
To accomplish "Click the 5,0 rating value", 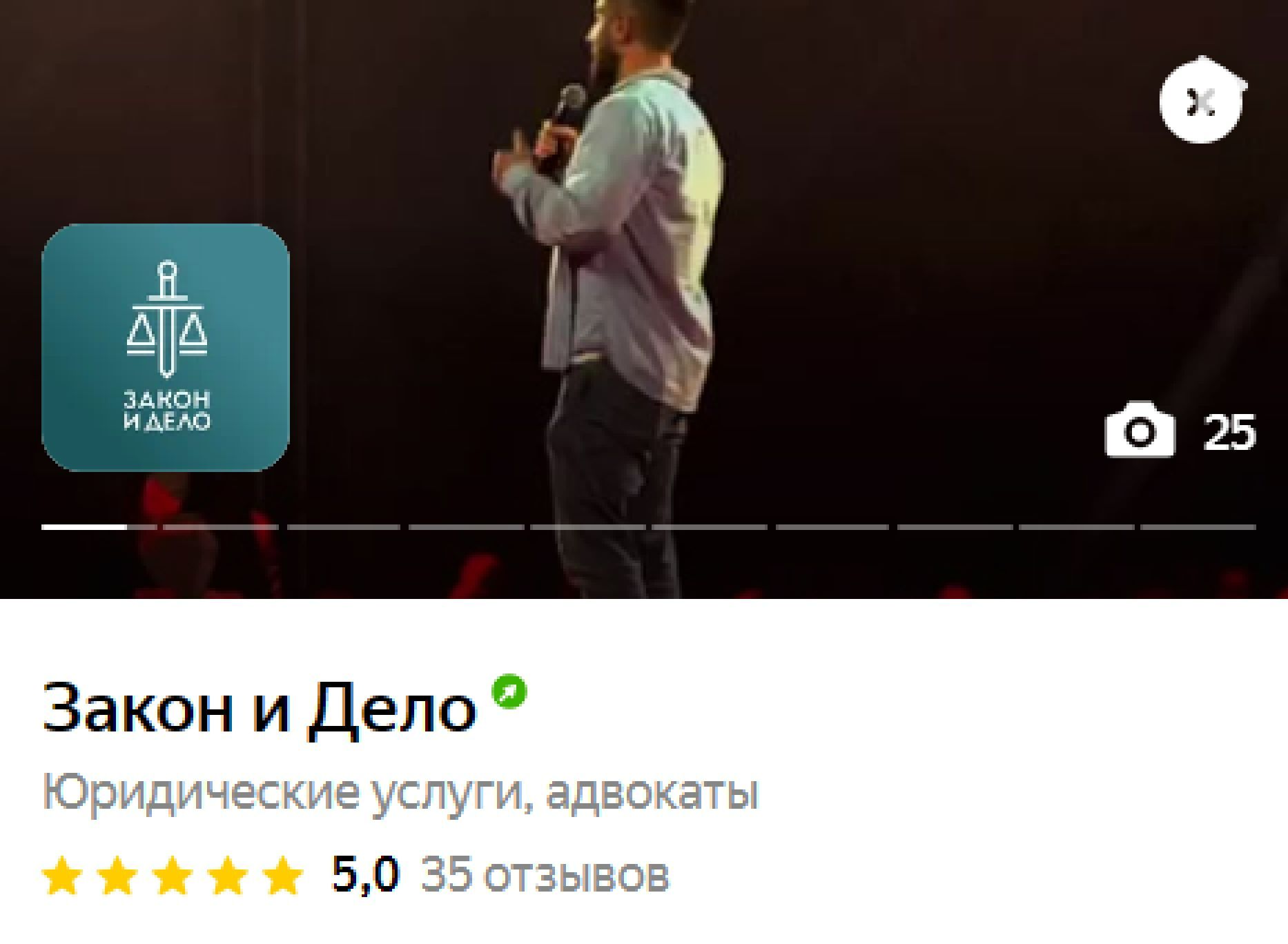I will point(365,874).
